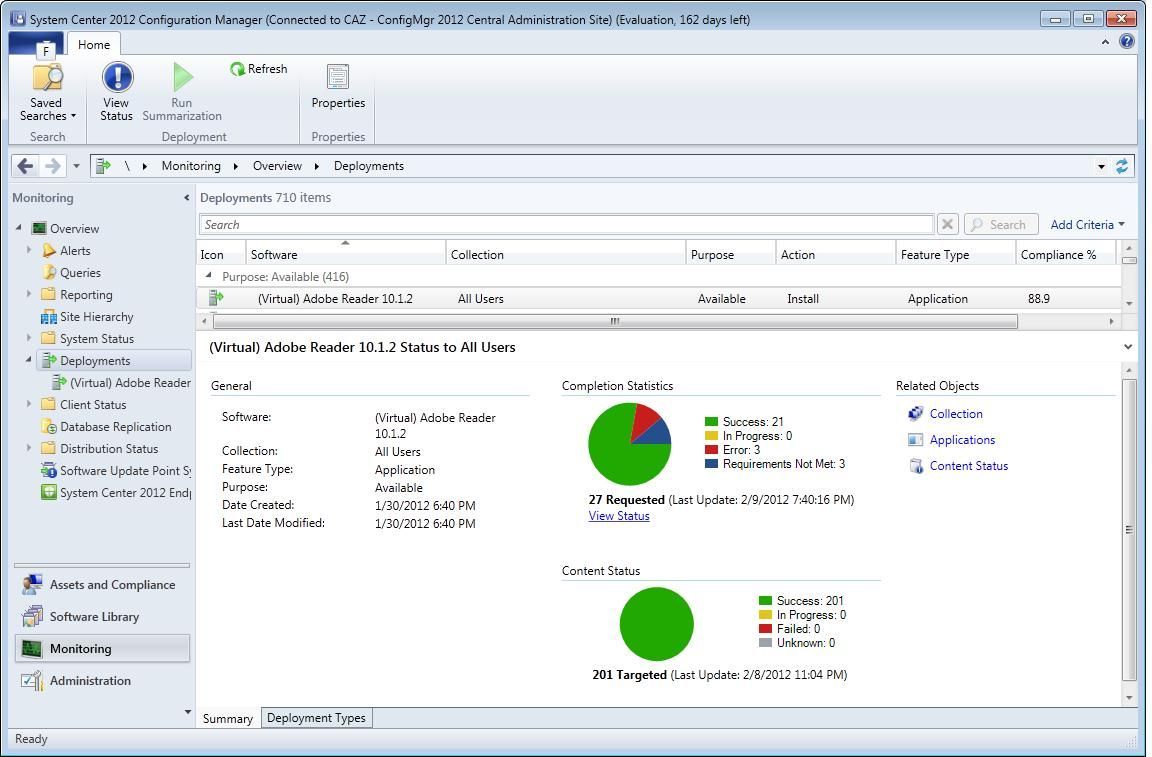Open the help question mark icon
Viewport: 1152px width, 757px height.
(1126, 41)
